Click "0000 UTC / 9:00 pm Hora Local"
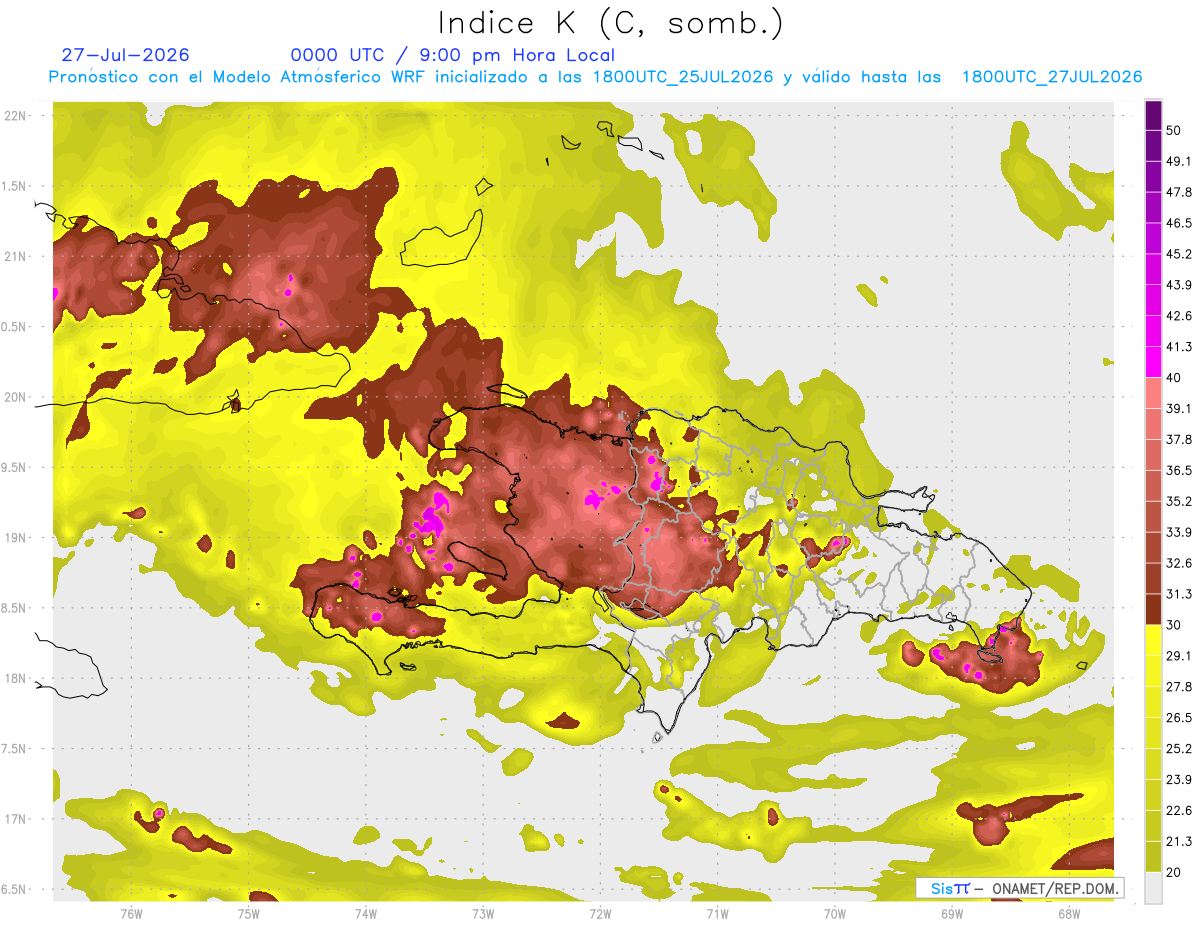The width and height of the screenshot is (1200, 927). [x=453, y=55]
